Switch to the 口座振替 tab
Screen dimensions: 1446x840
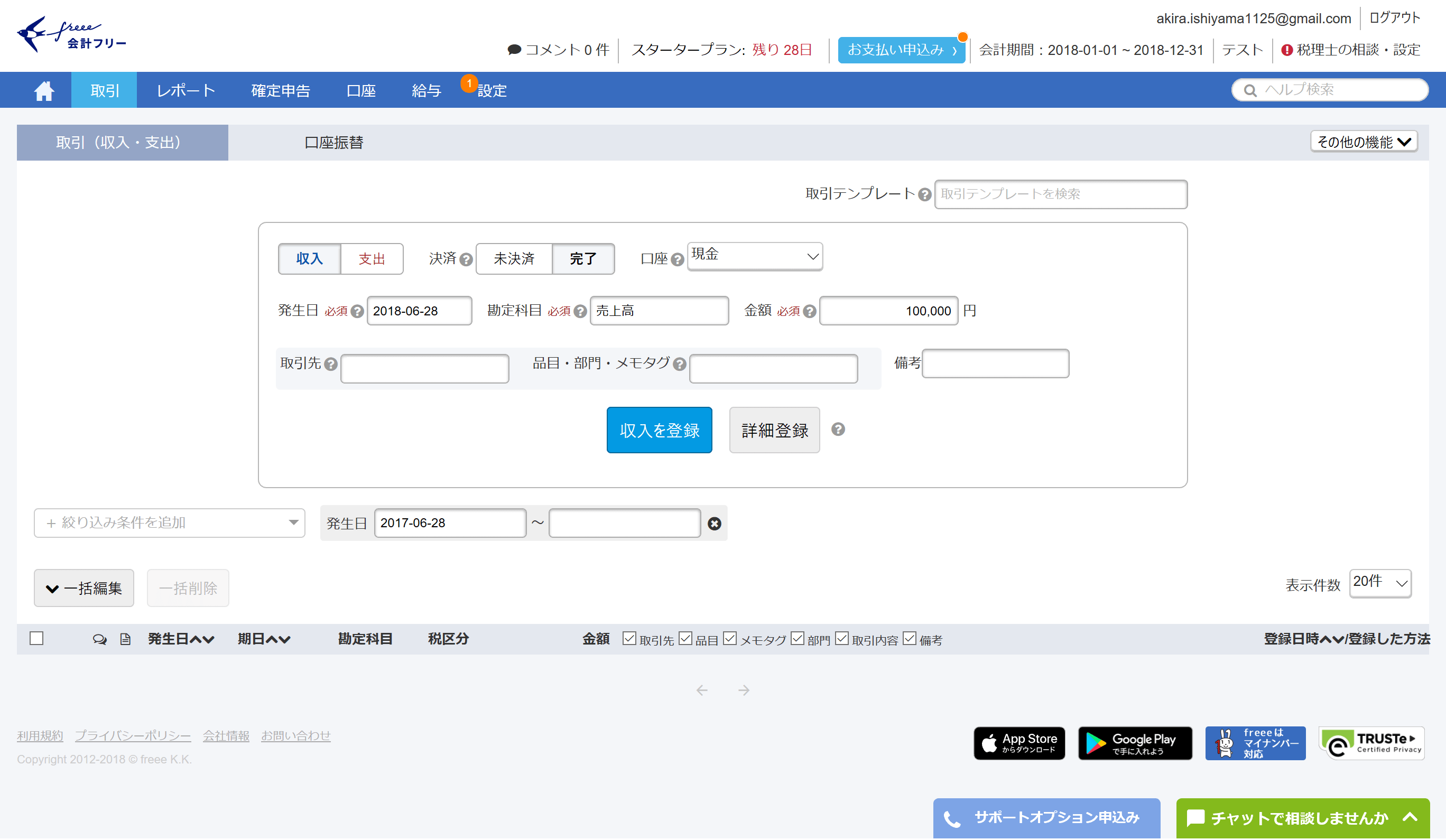(x=333, y=143)
